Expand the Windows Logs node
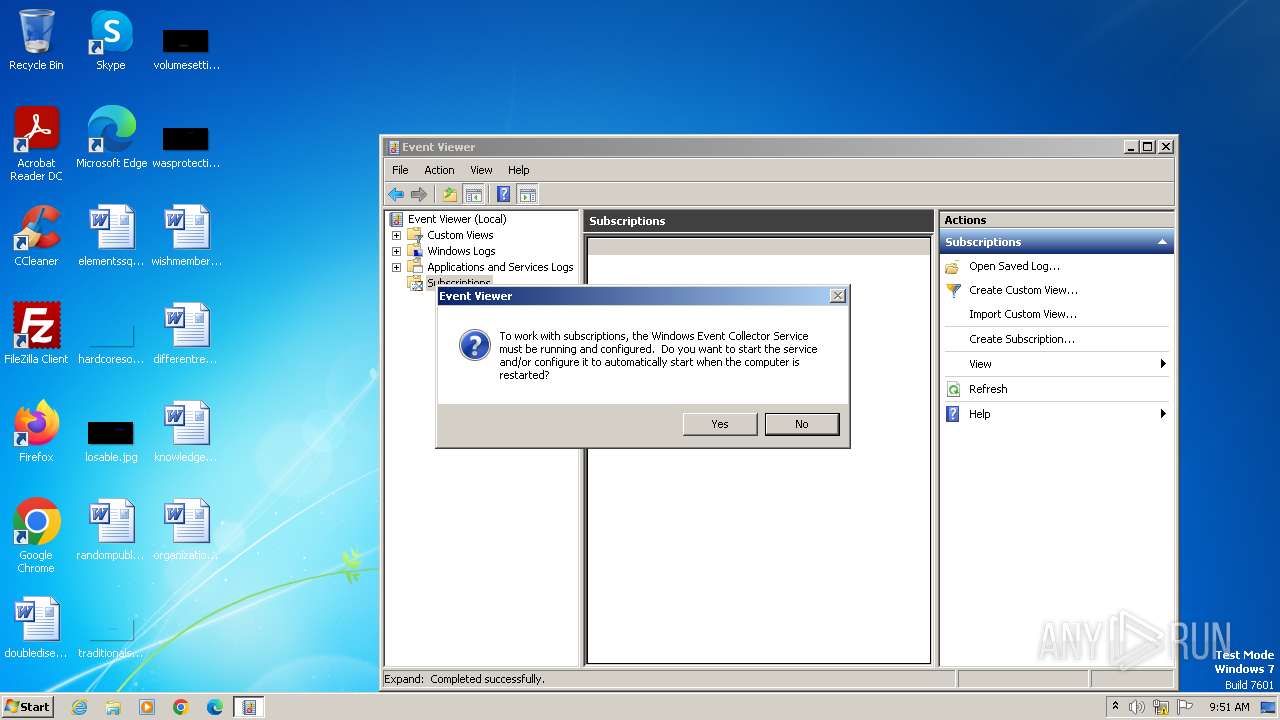 (x=396, y=251)
